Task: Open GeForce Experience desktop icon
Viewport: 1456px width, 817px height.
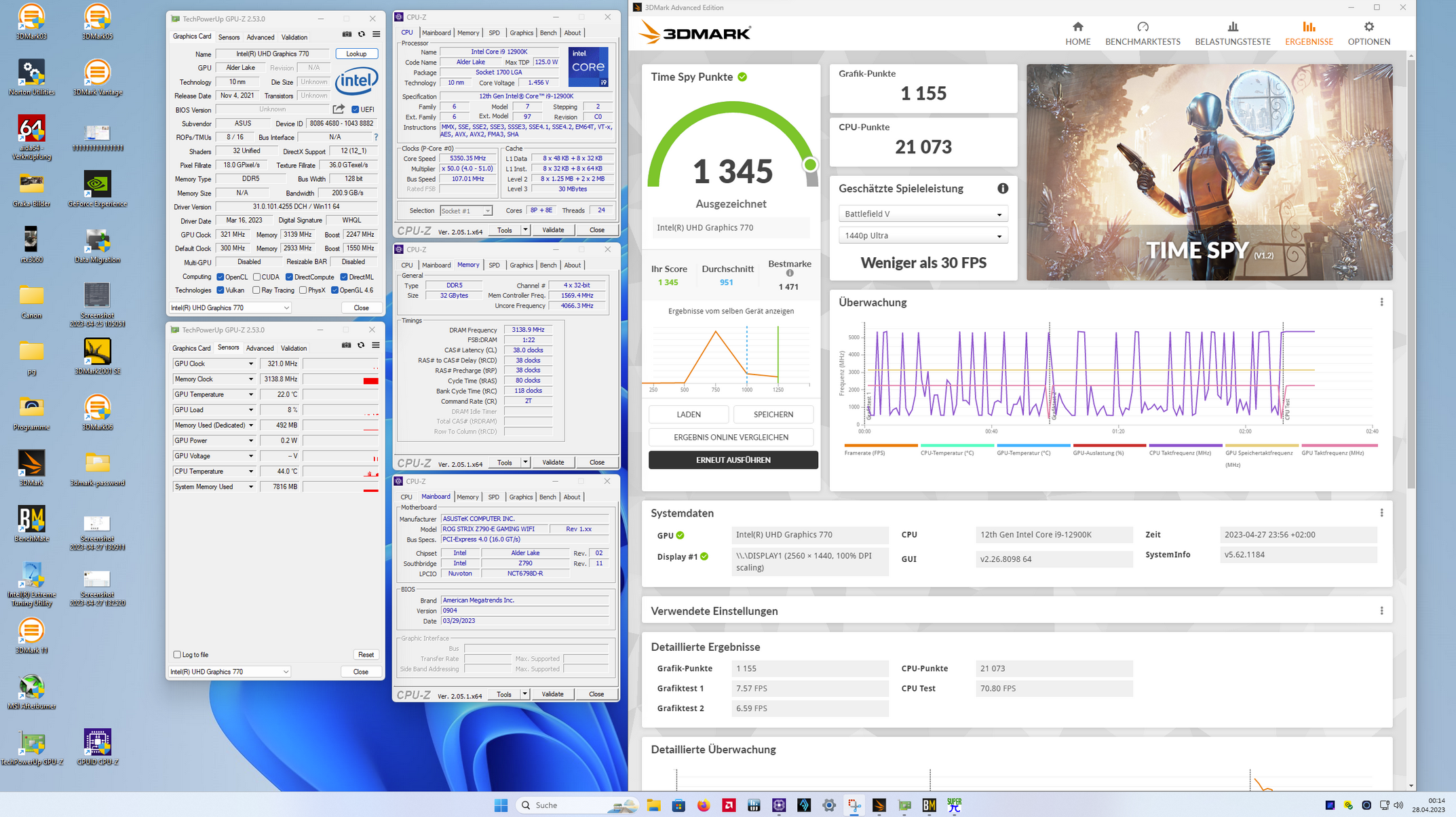Action: pos(97,189)
